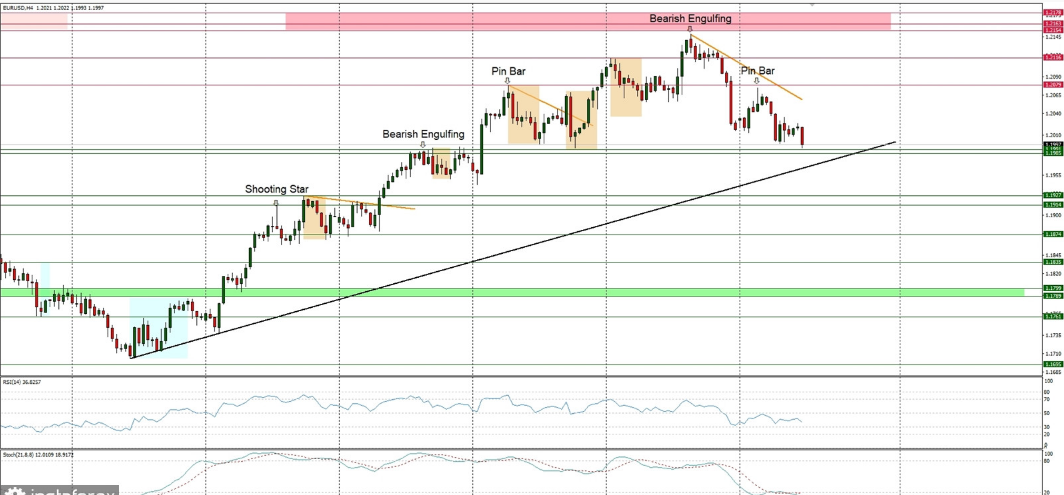Image resolution: width=1064 pixels, height=495 pixels.
Task: Select the topmost Bearish Engulfing text label
Action: coord(690,18)
